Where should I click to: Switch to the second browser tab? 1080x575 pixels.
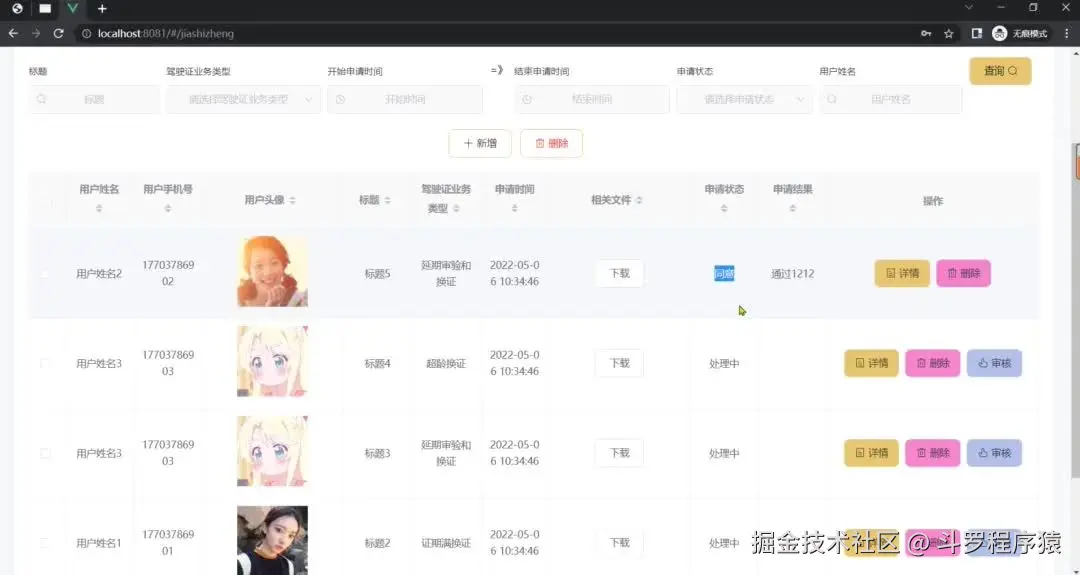tap(45, 8)
